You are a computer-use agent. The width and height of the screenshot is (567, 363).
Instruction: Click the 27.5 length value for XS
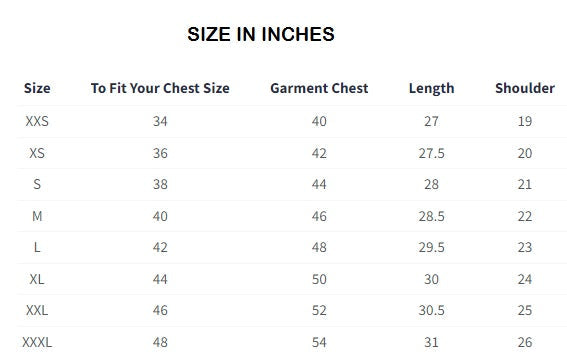point(431,153)
